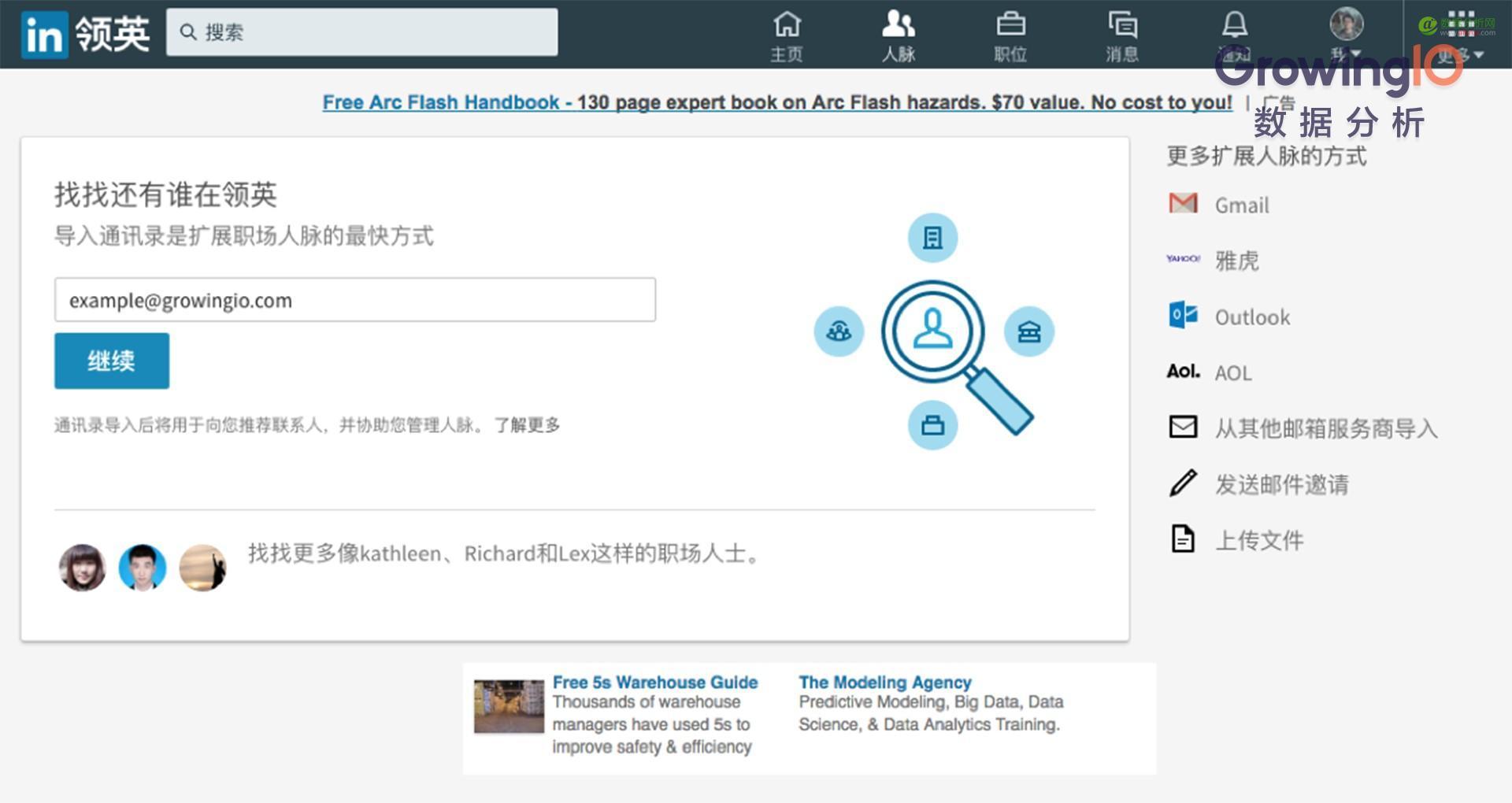Click the LinkedIn 领英 logo
Screen dimensions: 1512x803
(x=83, y=33)
